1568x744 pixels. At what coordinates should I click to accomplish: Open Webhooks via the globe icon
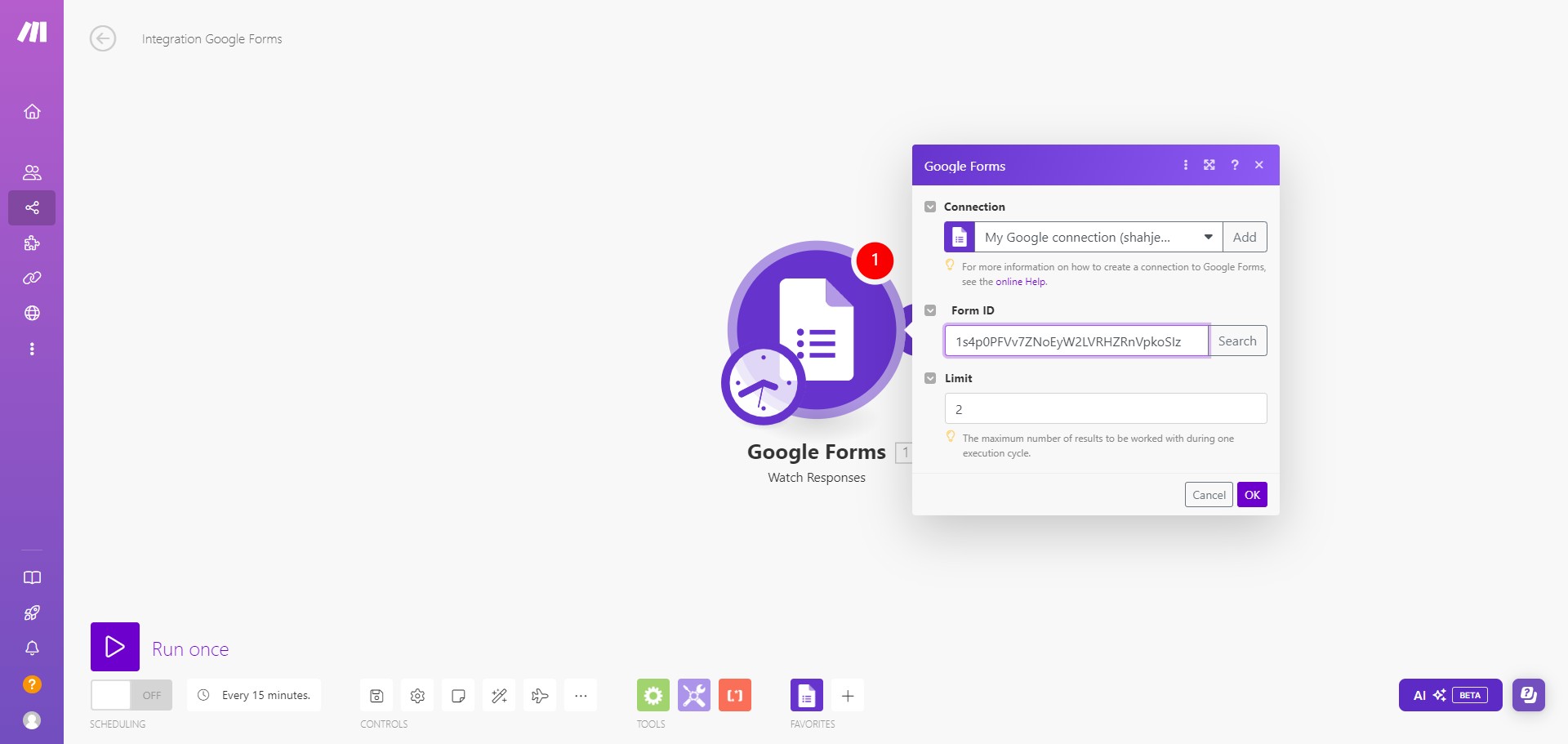(32, 313)
